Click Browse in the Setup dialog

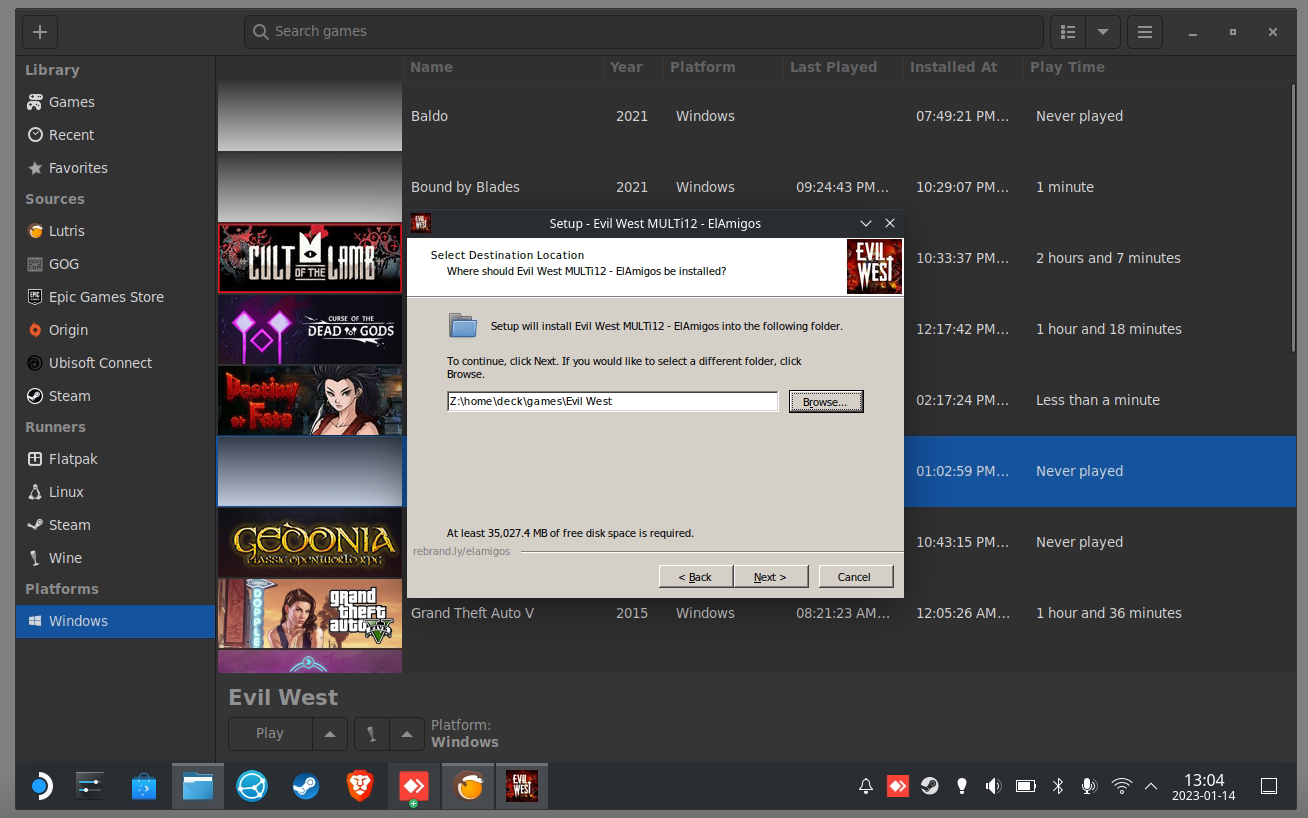point(825,402)
